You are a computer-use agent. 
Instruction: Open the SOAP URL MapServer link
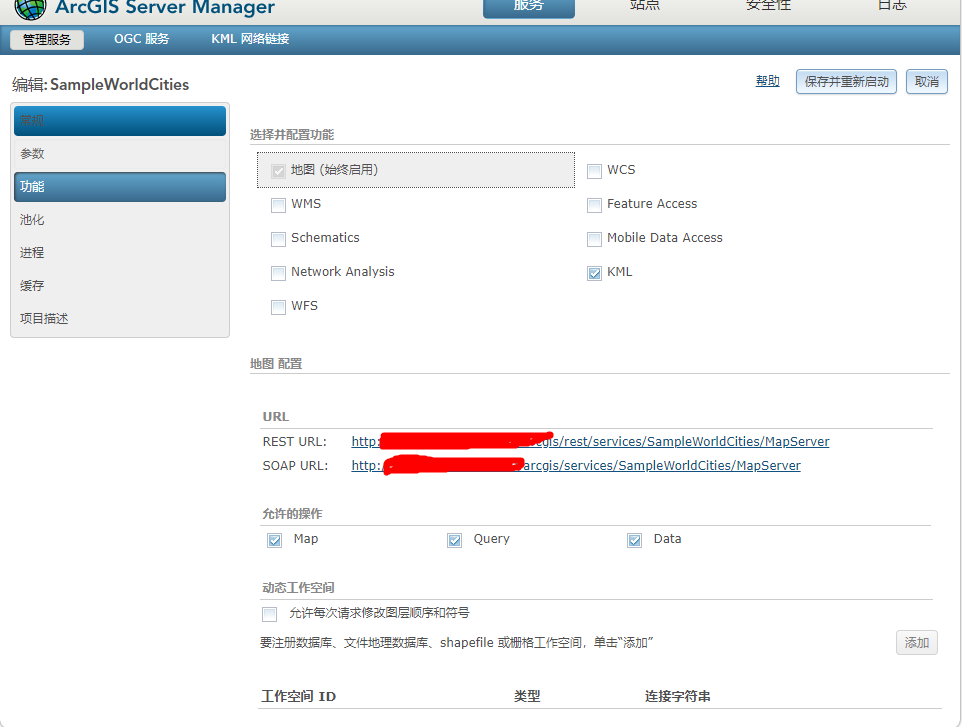pos(576,466)
